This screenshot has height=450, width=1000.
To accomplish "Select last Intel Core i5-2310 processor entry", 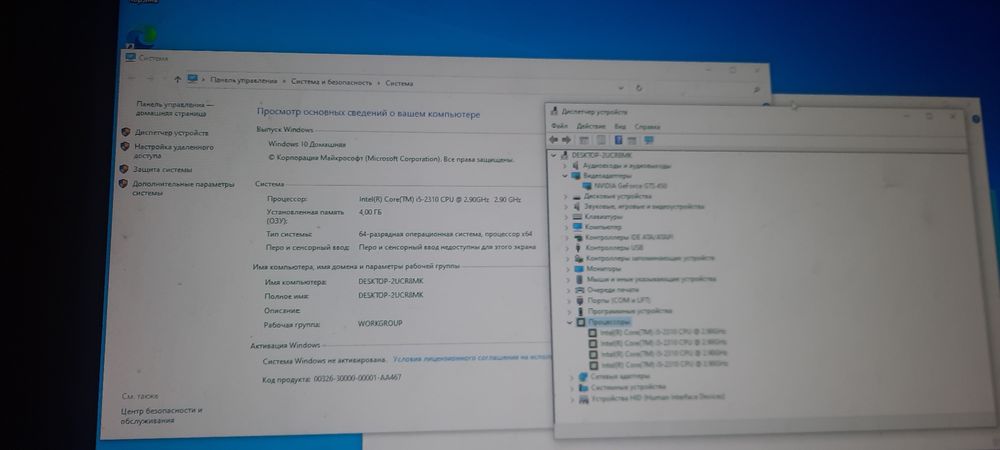I will 664,365.
